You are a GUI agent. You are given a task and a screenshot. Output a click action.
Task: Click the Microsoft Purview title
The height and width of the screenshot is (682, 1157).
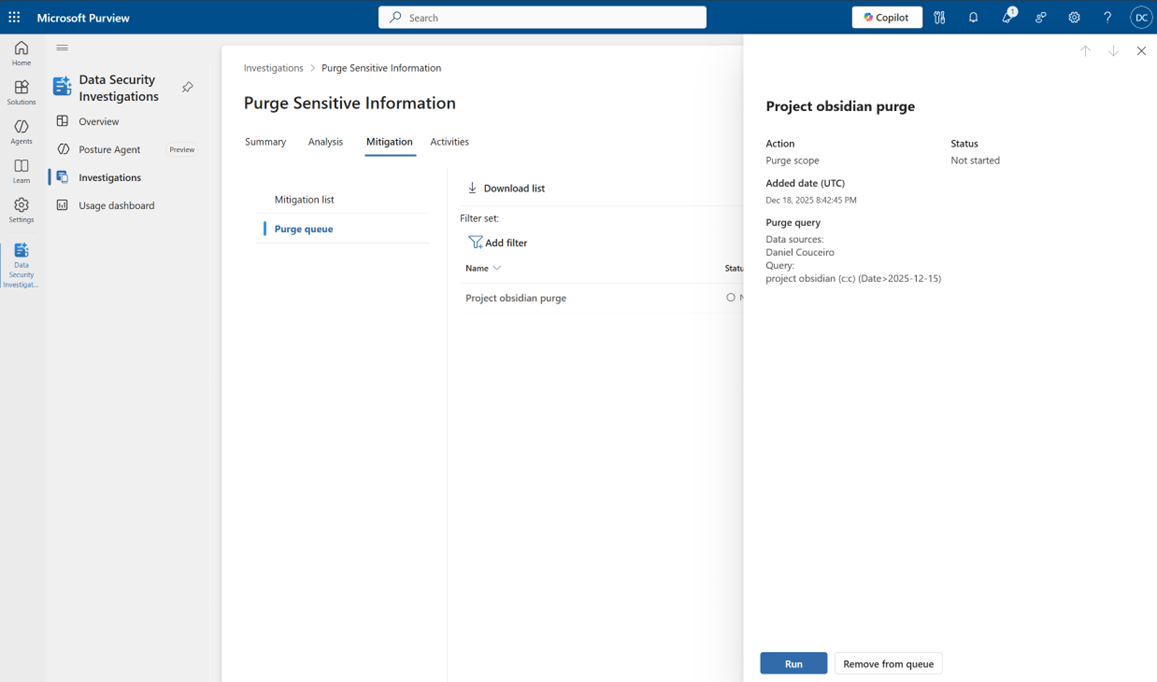[x=83, y=18]
